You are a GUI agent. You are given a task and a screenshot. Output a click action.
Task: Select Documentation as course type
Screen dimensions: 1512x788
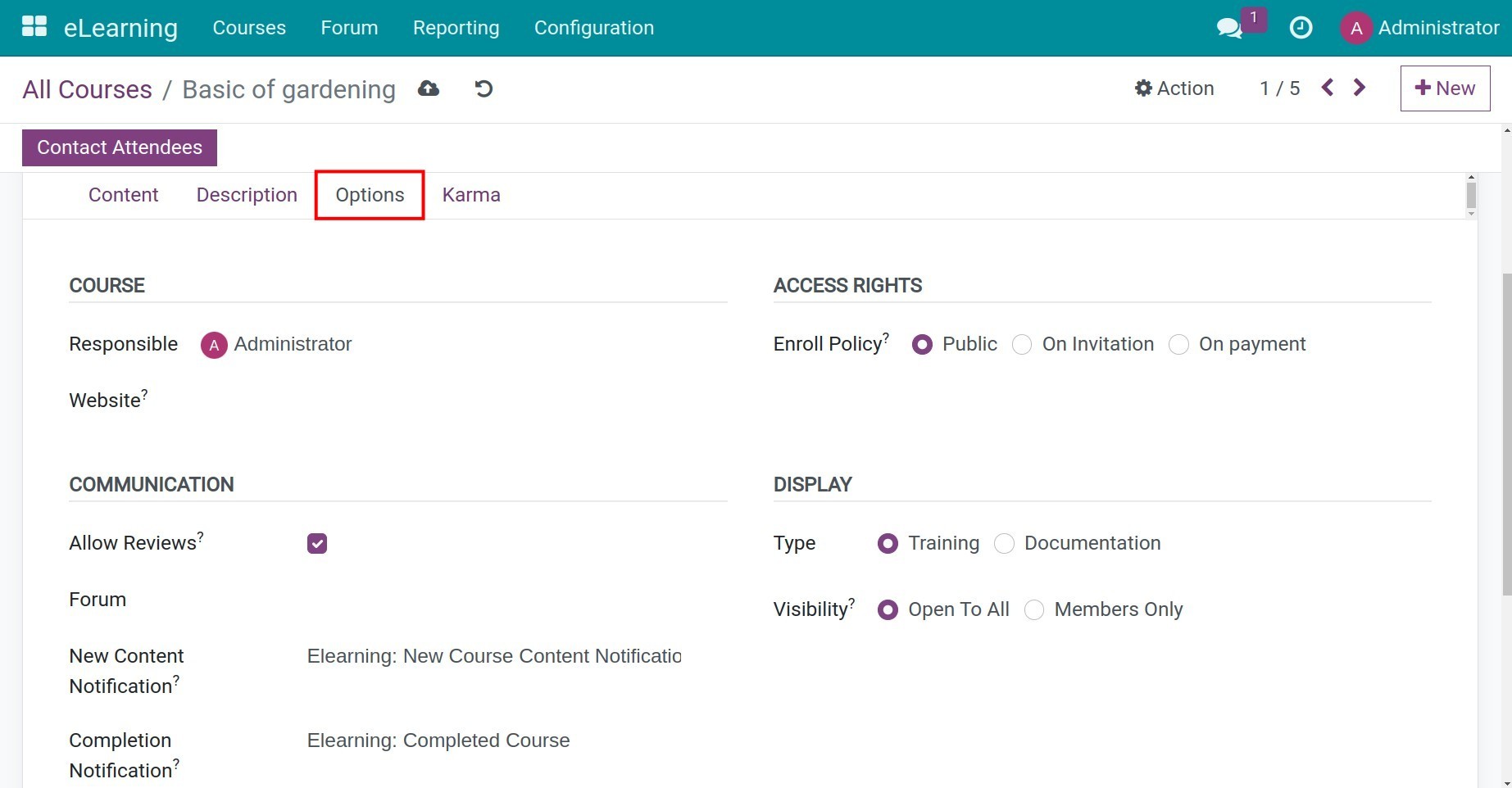click(1004, 543)
